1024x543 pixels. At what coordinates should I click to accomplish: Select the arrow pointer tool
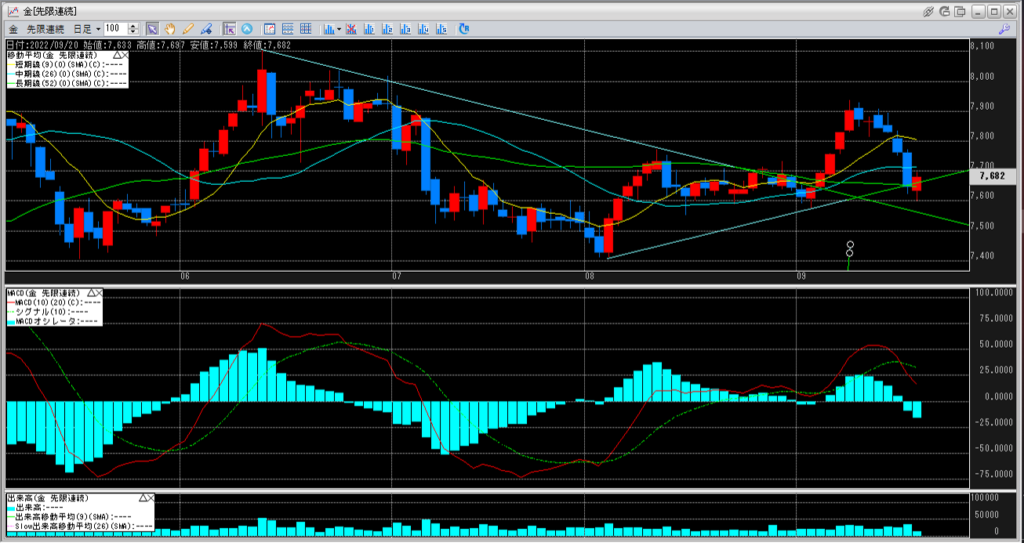(152, 29)
